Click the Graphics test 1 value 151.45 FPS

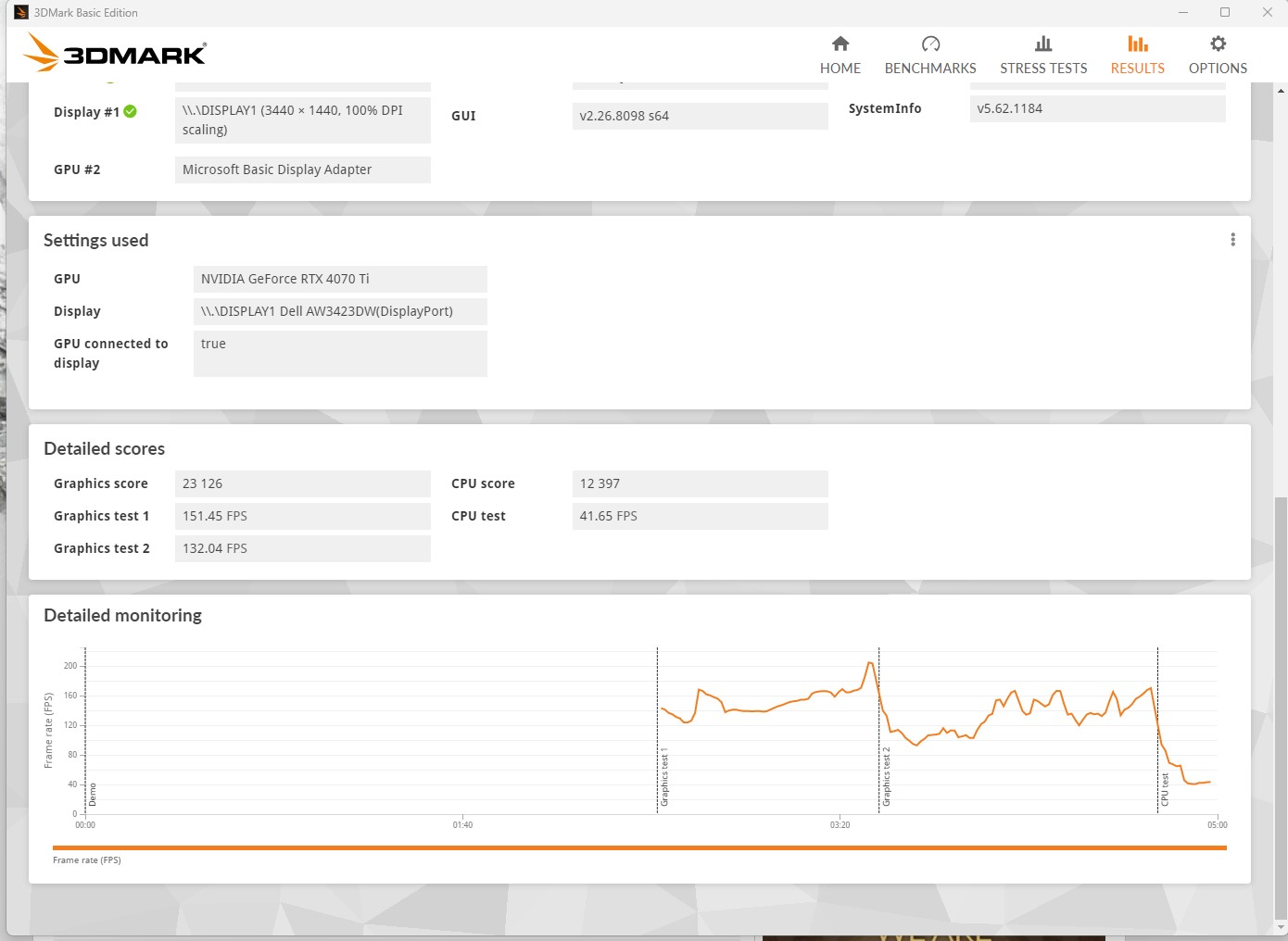tap(302, 516)
